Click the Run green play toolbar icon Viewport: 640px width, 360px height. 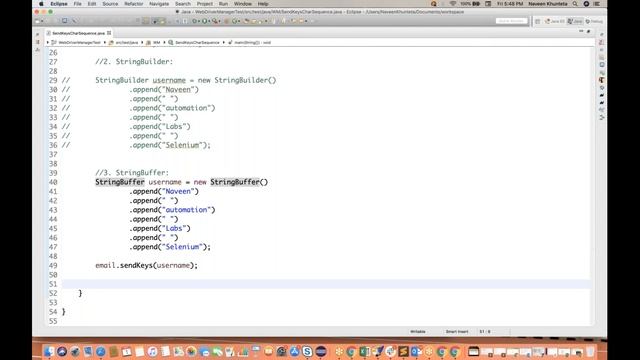coord(204,21)
